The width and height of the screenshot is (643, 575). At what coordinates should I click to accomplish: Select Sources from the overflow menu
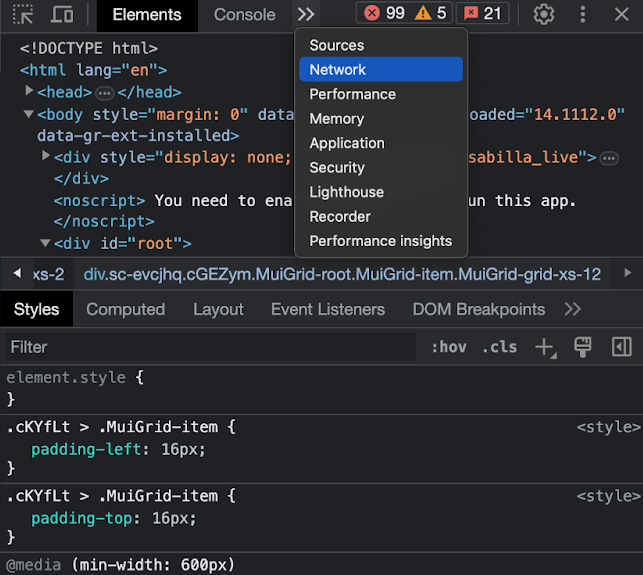[381, 45]
